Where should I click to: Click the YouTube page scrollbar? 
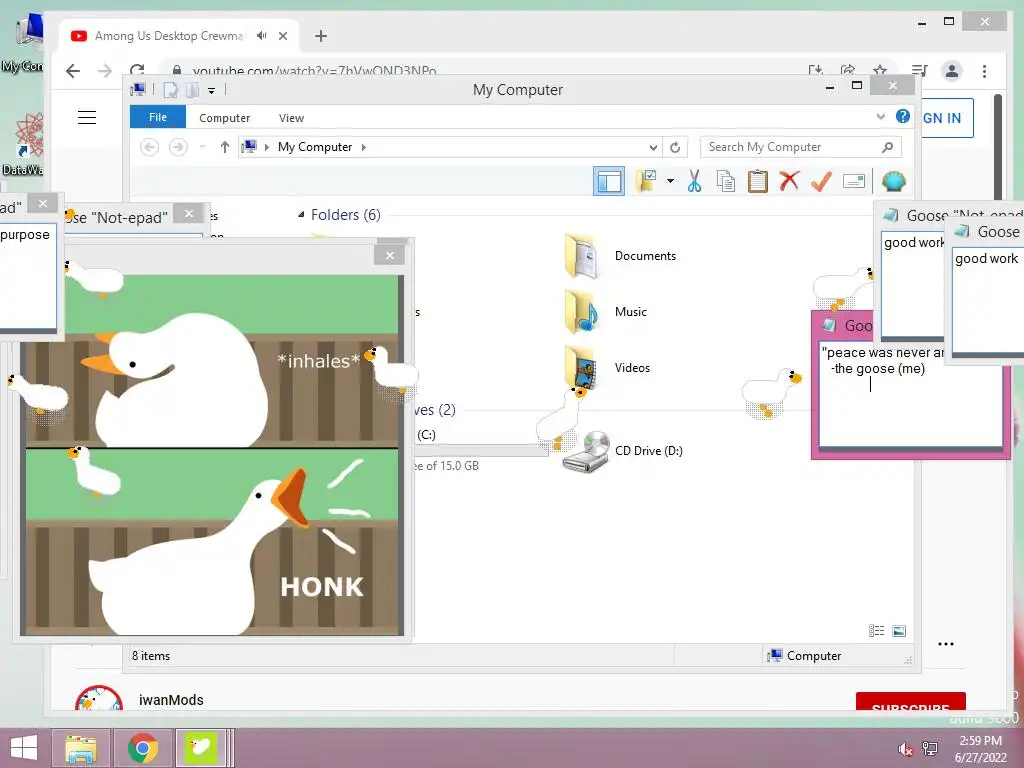998,147
